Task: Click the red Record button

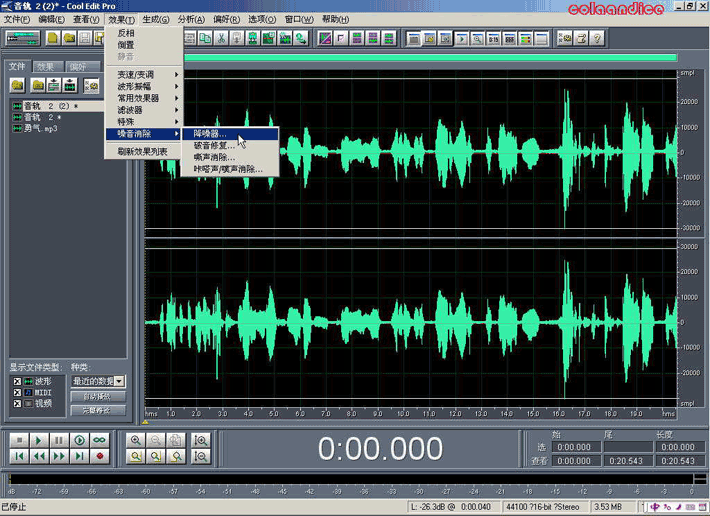Action: [x=100, y=456]
